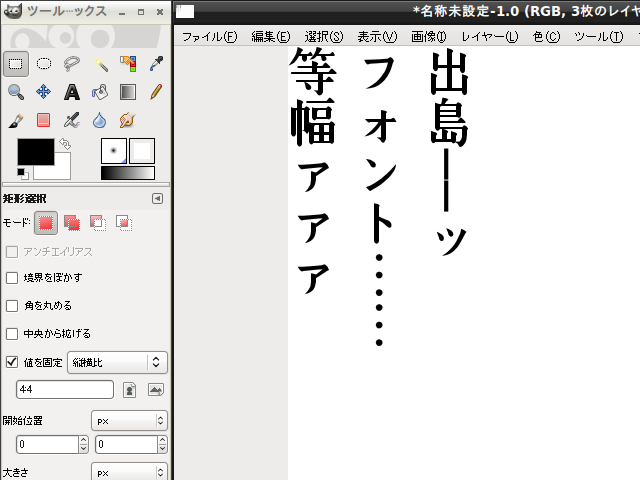Choose the Bucket Fill tool
The image size is (640, 480).
[x=100, y=92]
